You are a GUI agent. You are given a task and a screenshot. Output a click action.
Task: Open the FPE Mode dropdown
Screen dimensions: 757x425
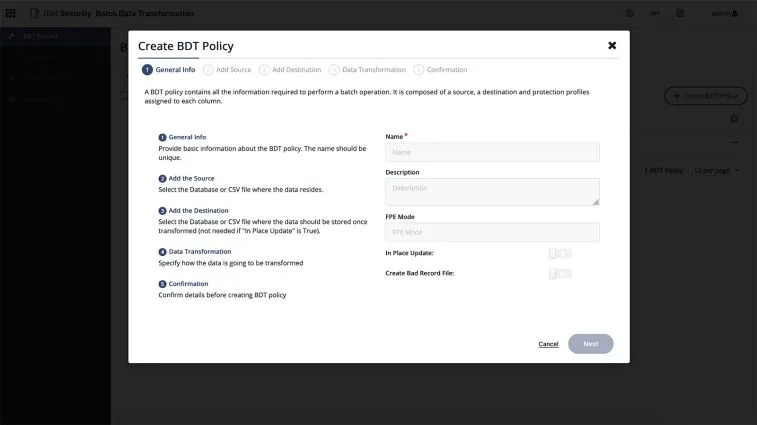tap(492, 232)
